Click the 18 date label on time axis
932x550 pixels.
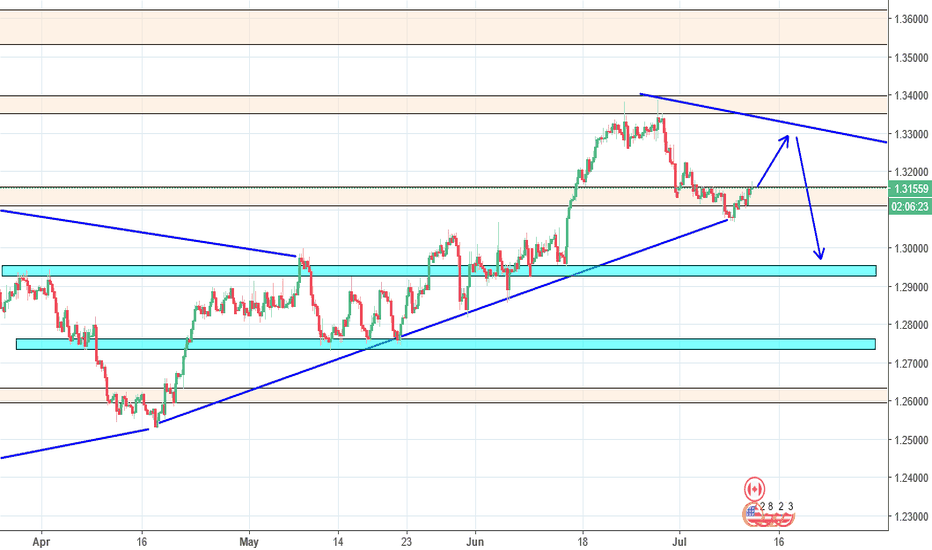click(582, 542)
